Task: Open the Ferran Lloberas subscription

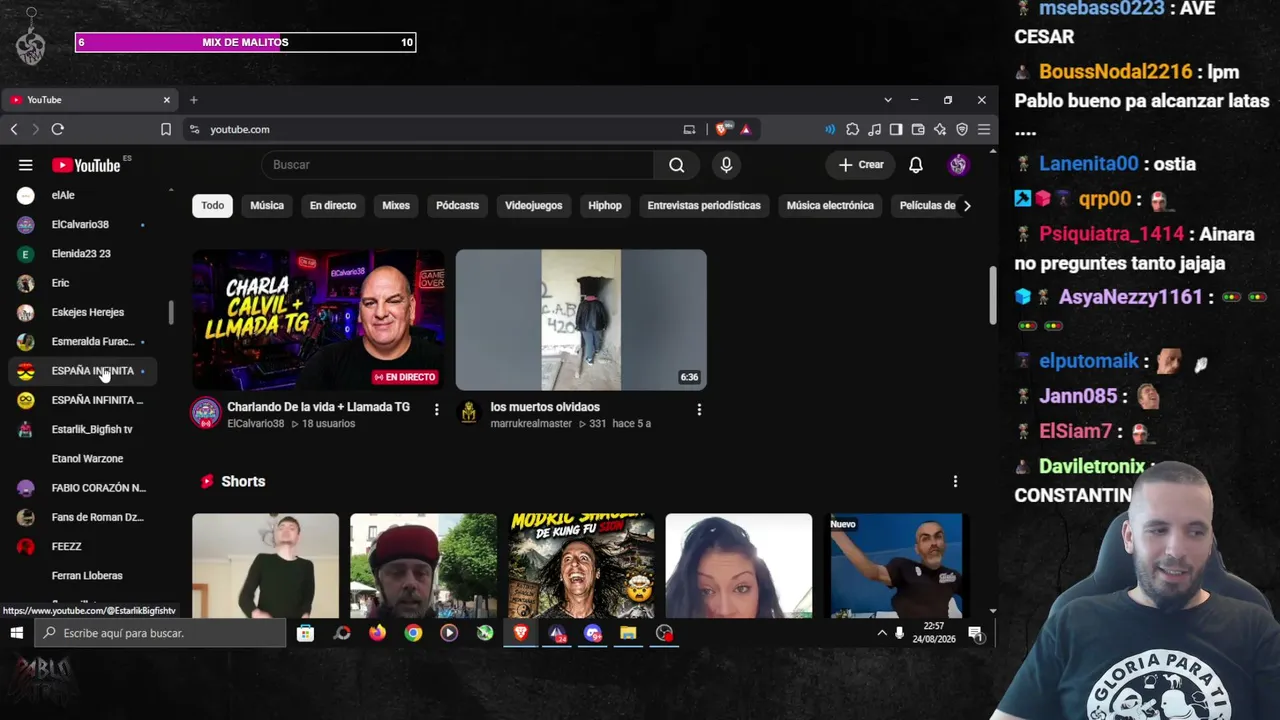Action: click(x=82, y=575)
